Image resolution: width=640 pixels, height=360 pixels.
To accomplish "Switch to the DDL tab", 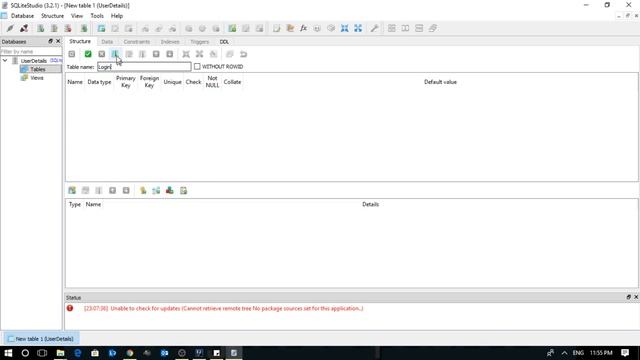I will click(224, 42).
